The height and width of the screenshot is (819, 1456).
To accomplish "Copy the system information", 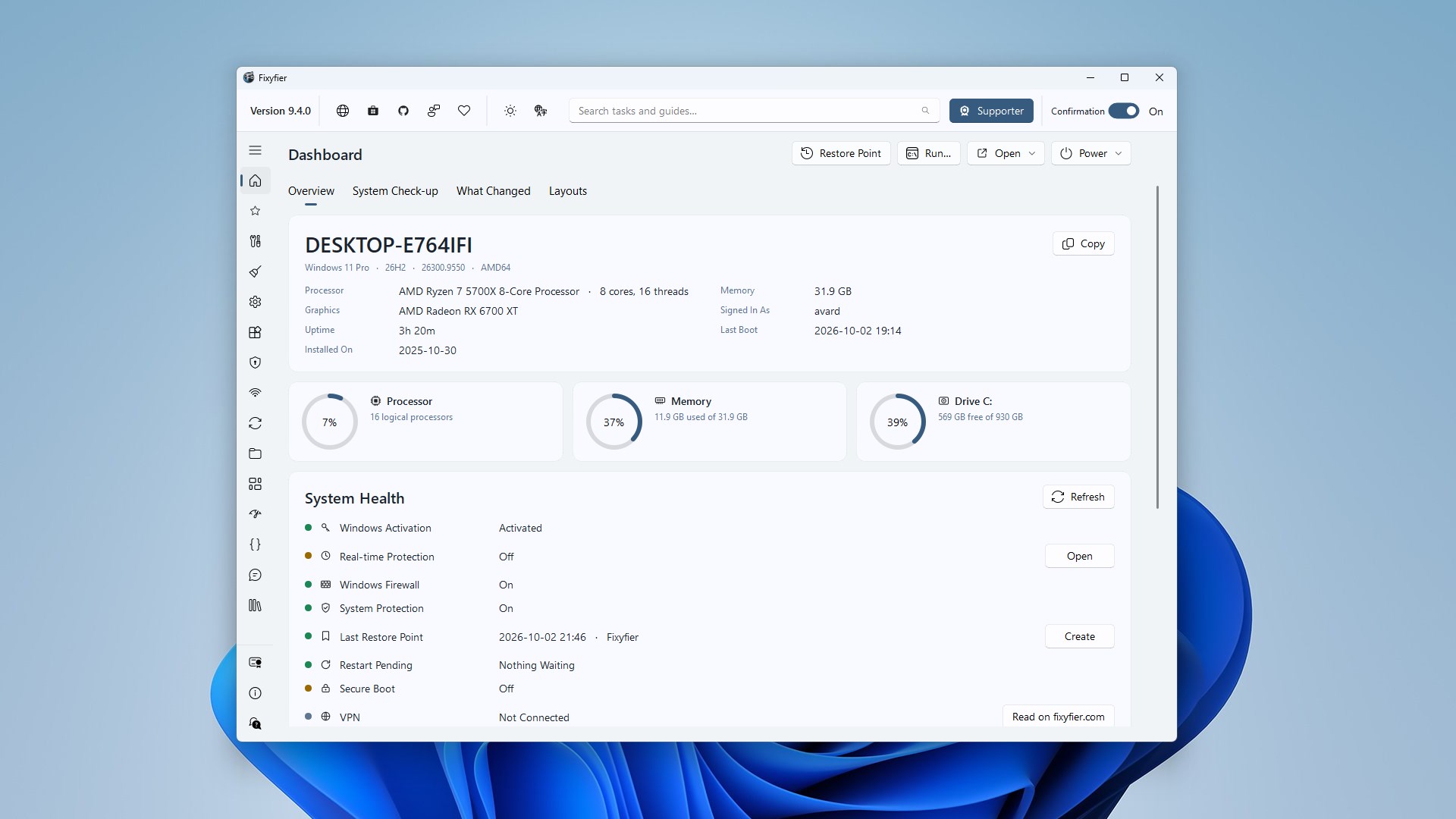I will [1084, 243].
